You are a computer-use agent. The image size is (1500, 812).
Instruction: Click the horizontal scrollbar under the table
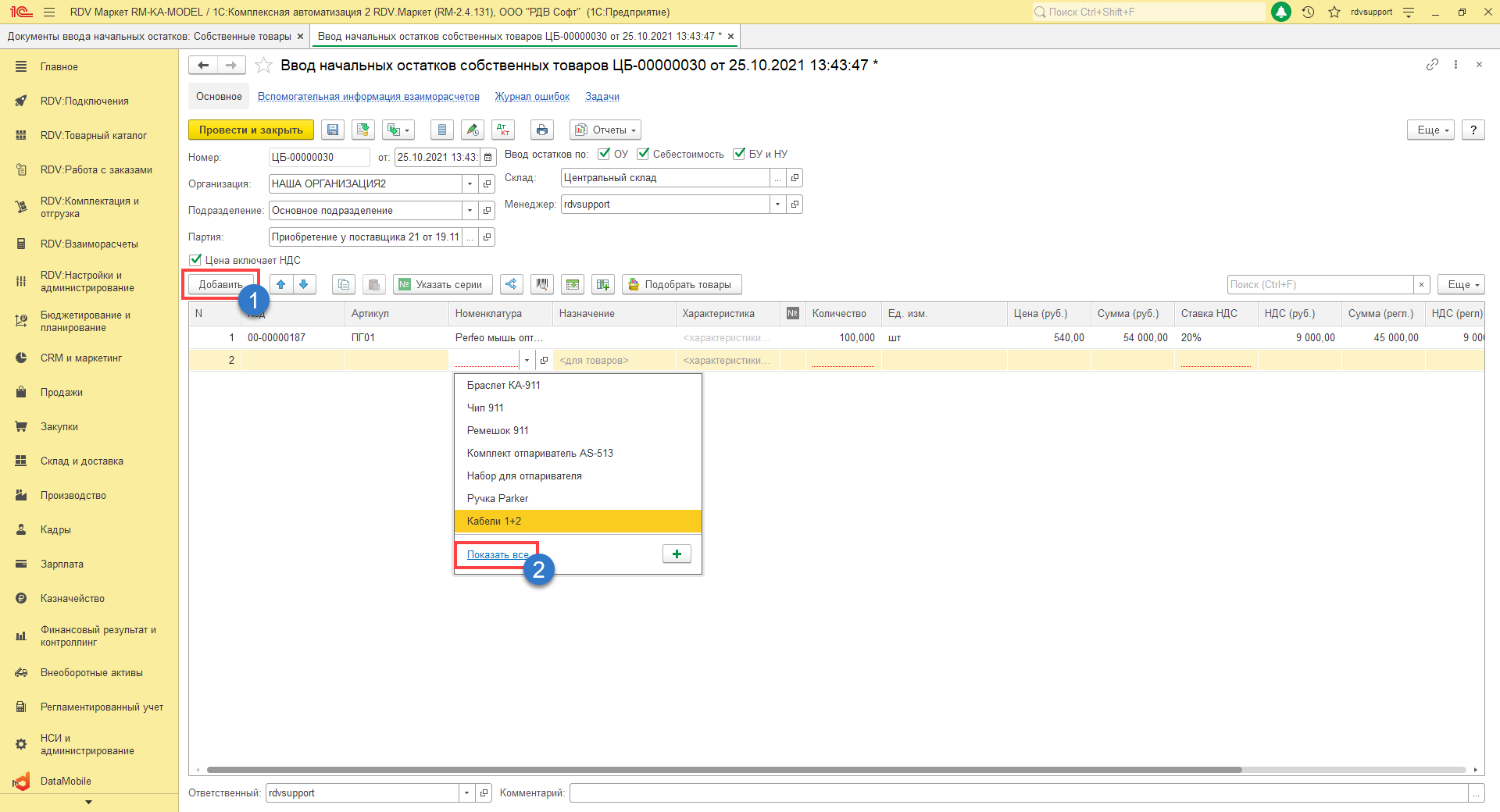tap(723, 770)
